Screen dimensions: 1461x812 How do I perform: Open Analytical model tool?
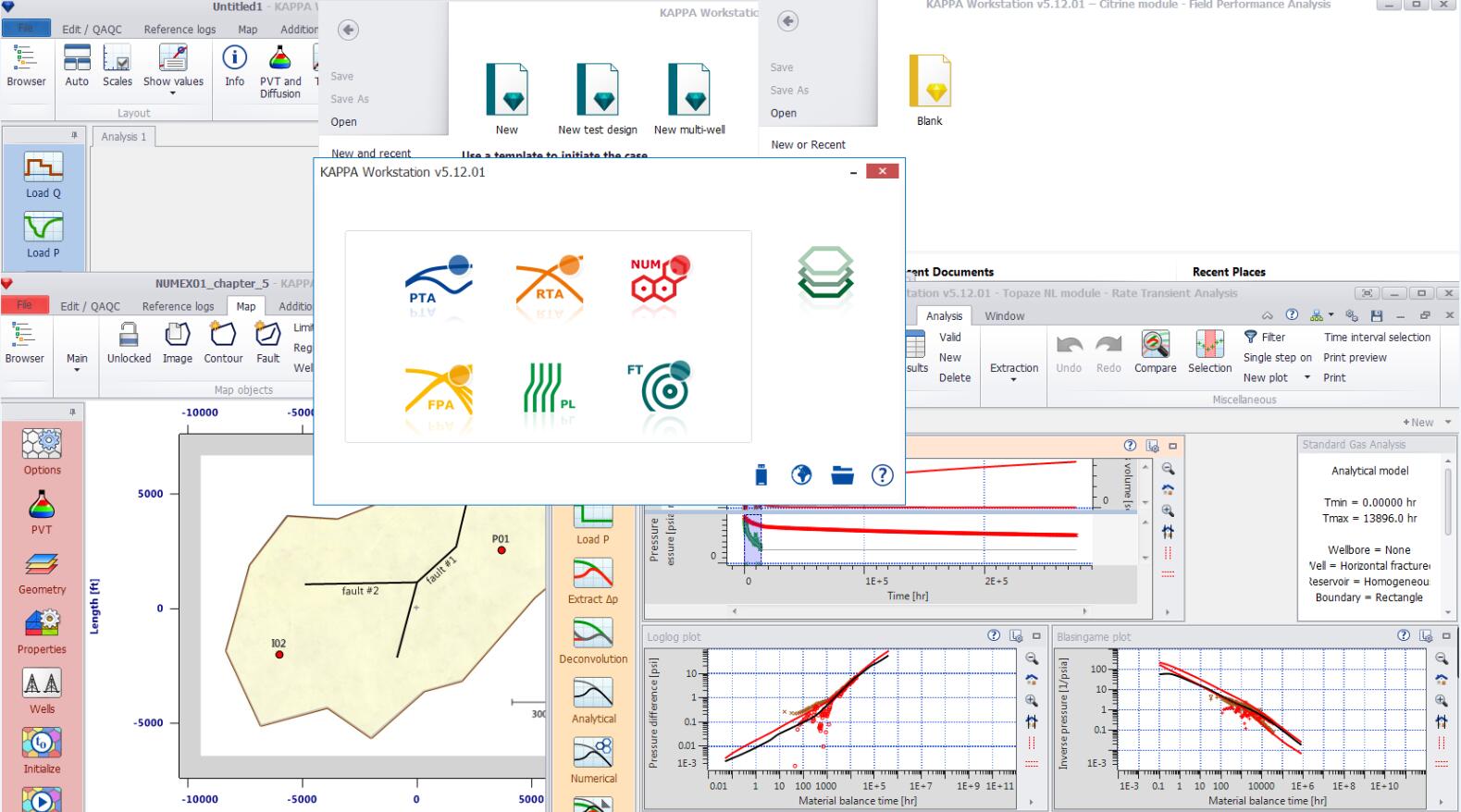click(x=593, y=702)
